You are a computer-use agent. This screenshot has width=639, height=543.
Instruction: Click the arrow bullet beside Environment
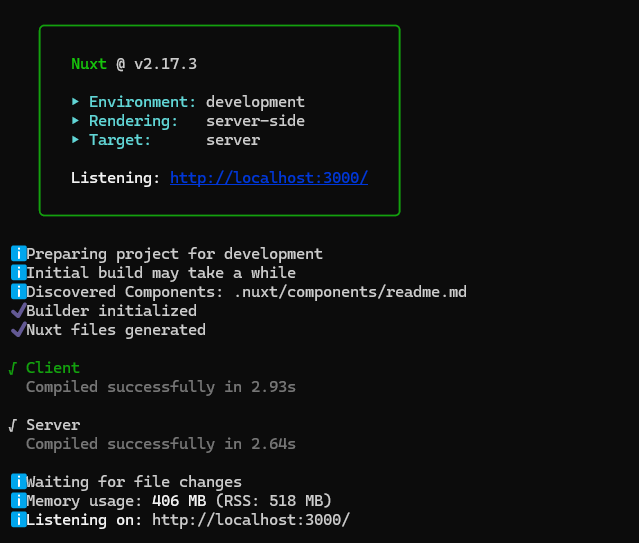76,102
